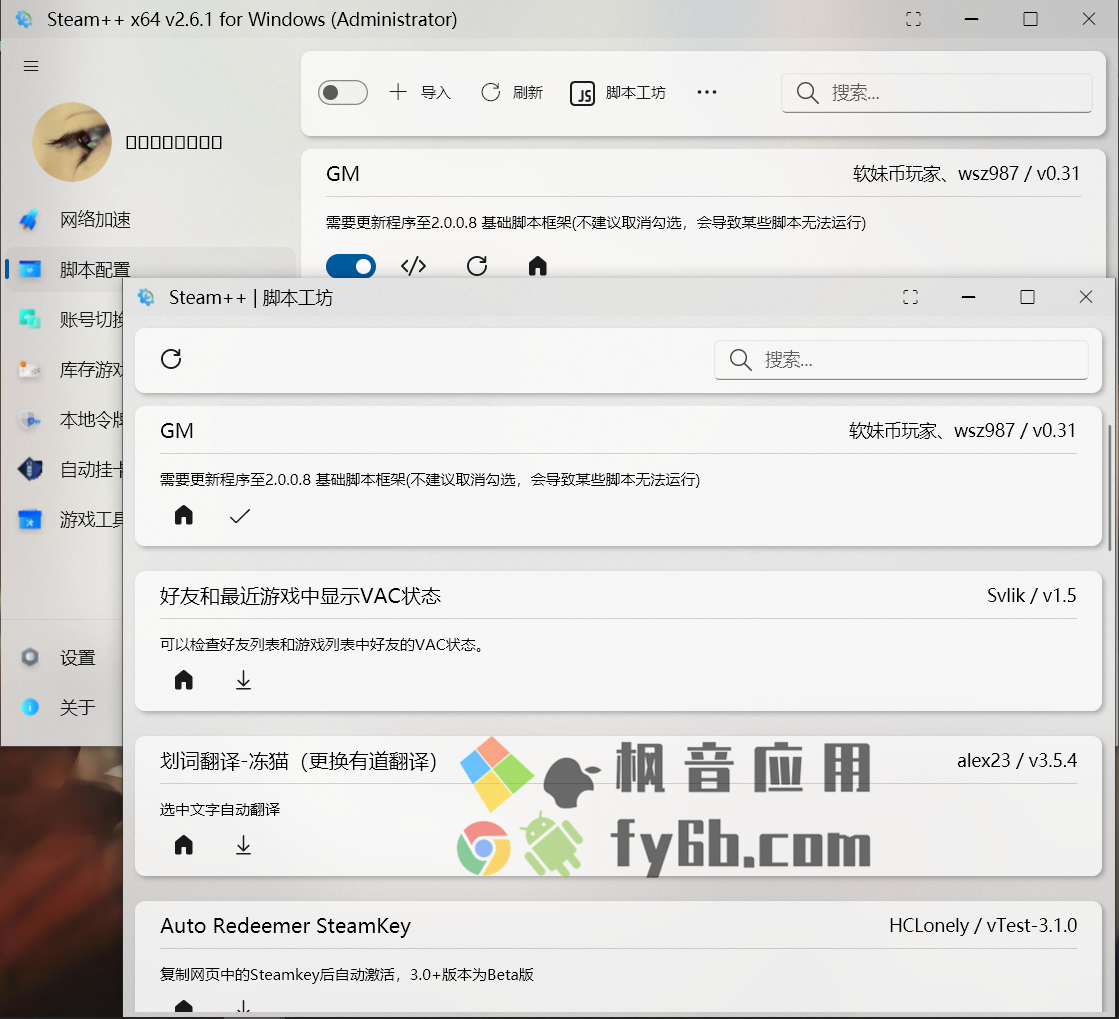Image resolution: width=1119 pixels, height=1019 pixels.
Task: Open GM homepage icon in main window
Action: [x=537, y=266]
